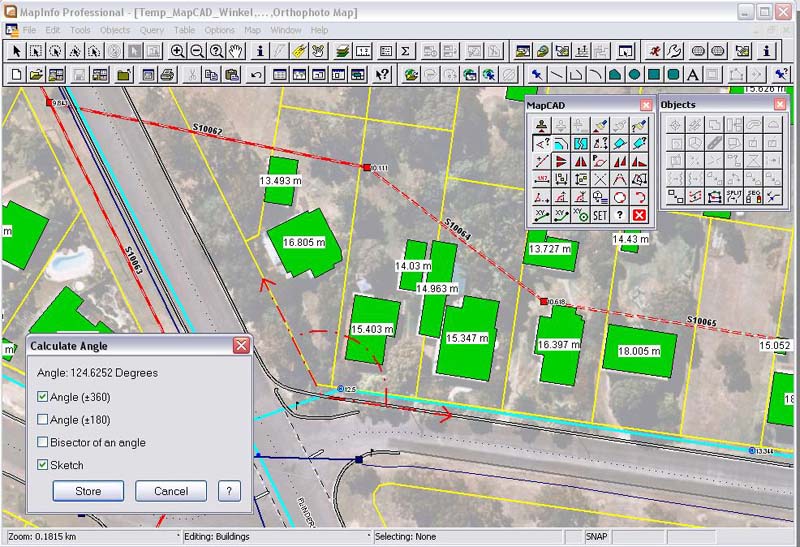800x547 pixels.
Task: Click the context Help arrow-question icon
Action: click(x=382, y=75)
